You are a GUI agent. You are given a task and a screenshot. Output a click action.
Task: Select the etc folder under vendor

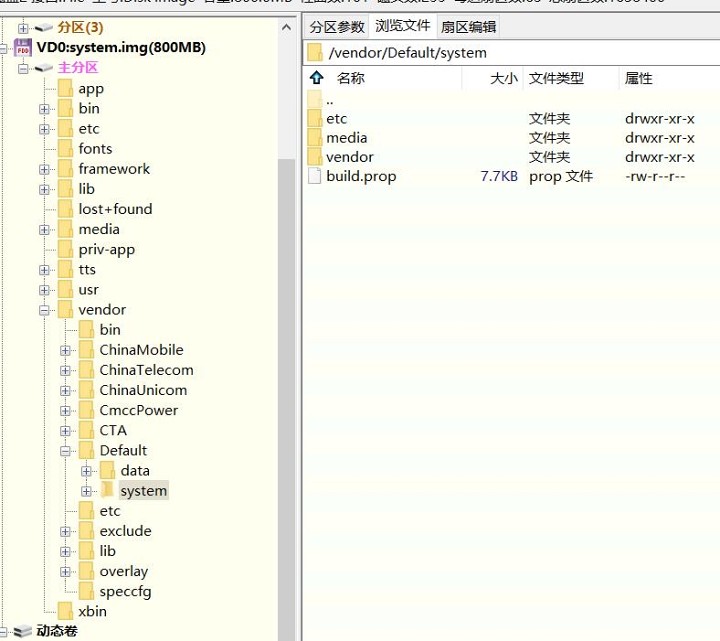click(110, 511)
